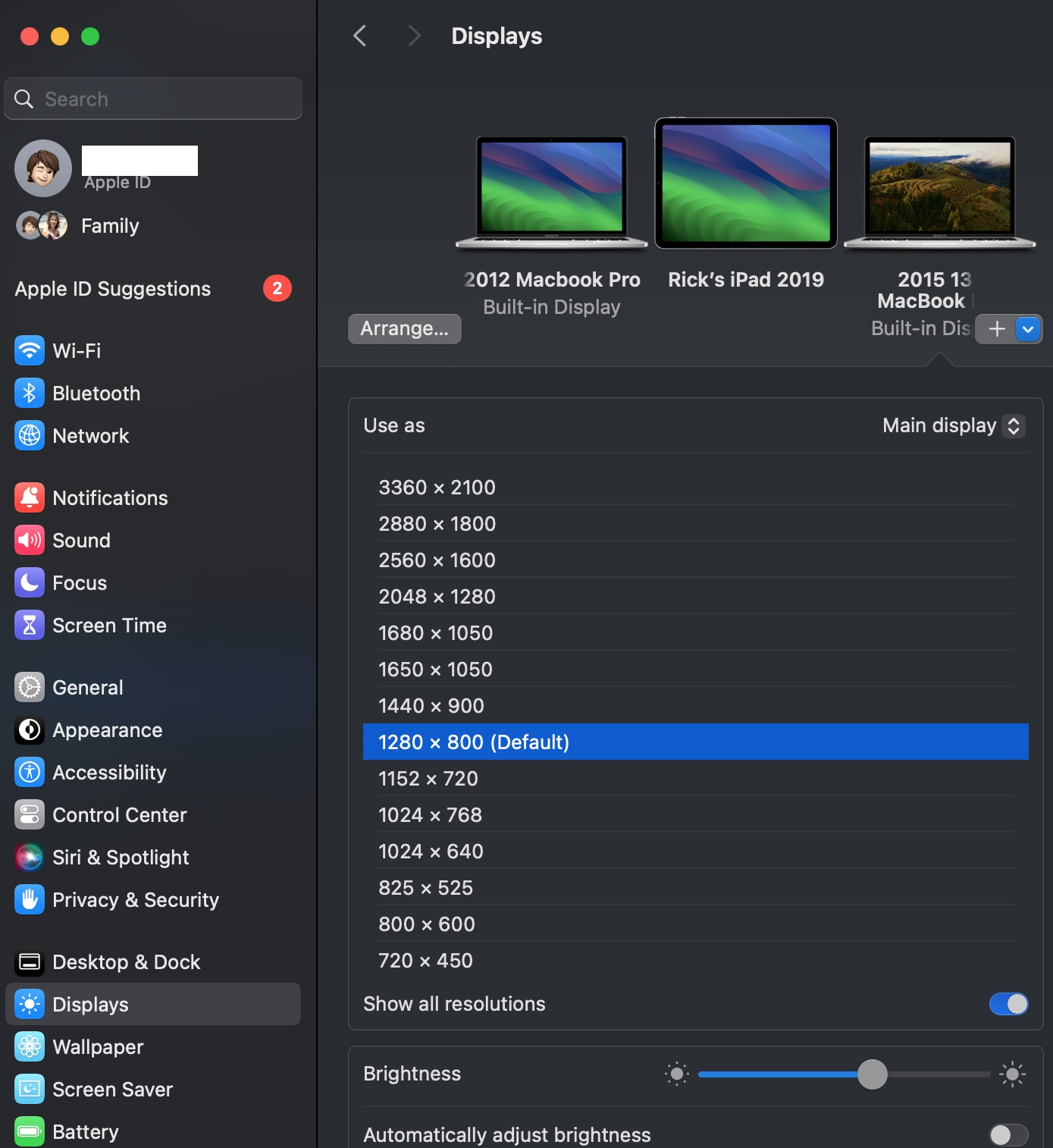The image size is (1053, 1148).
Task: Click the Displays title in the header
Action: coord(497,36)
